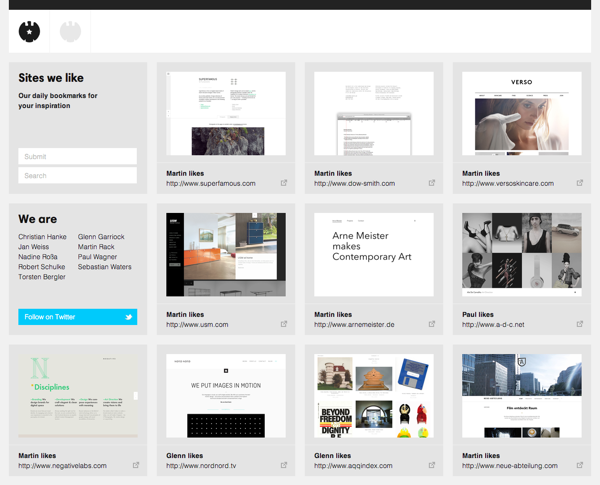Open external link icon for negativelabs.com
Image resolution: width=600 pixels, height=485 pixels.
coord(136,465)
